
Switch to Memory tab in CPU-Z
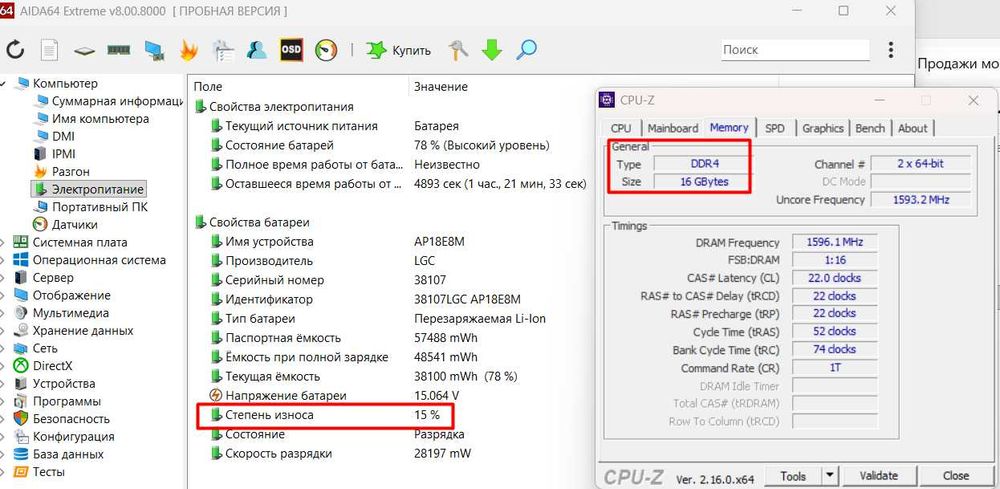729,128
